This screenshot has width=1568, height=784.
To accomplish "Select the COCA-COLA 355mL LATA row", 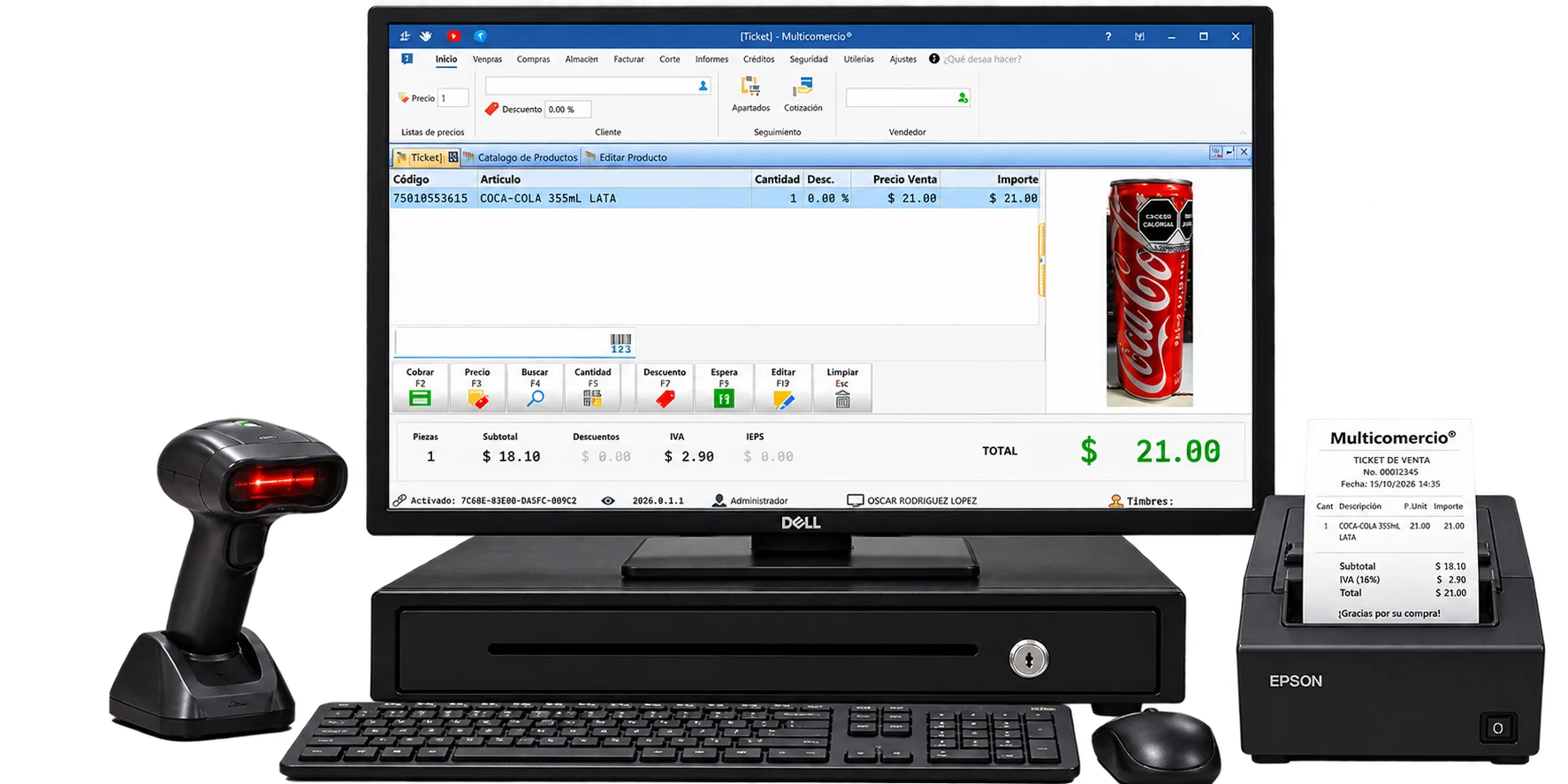I will pos(715,198).
